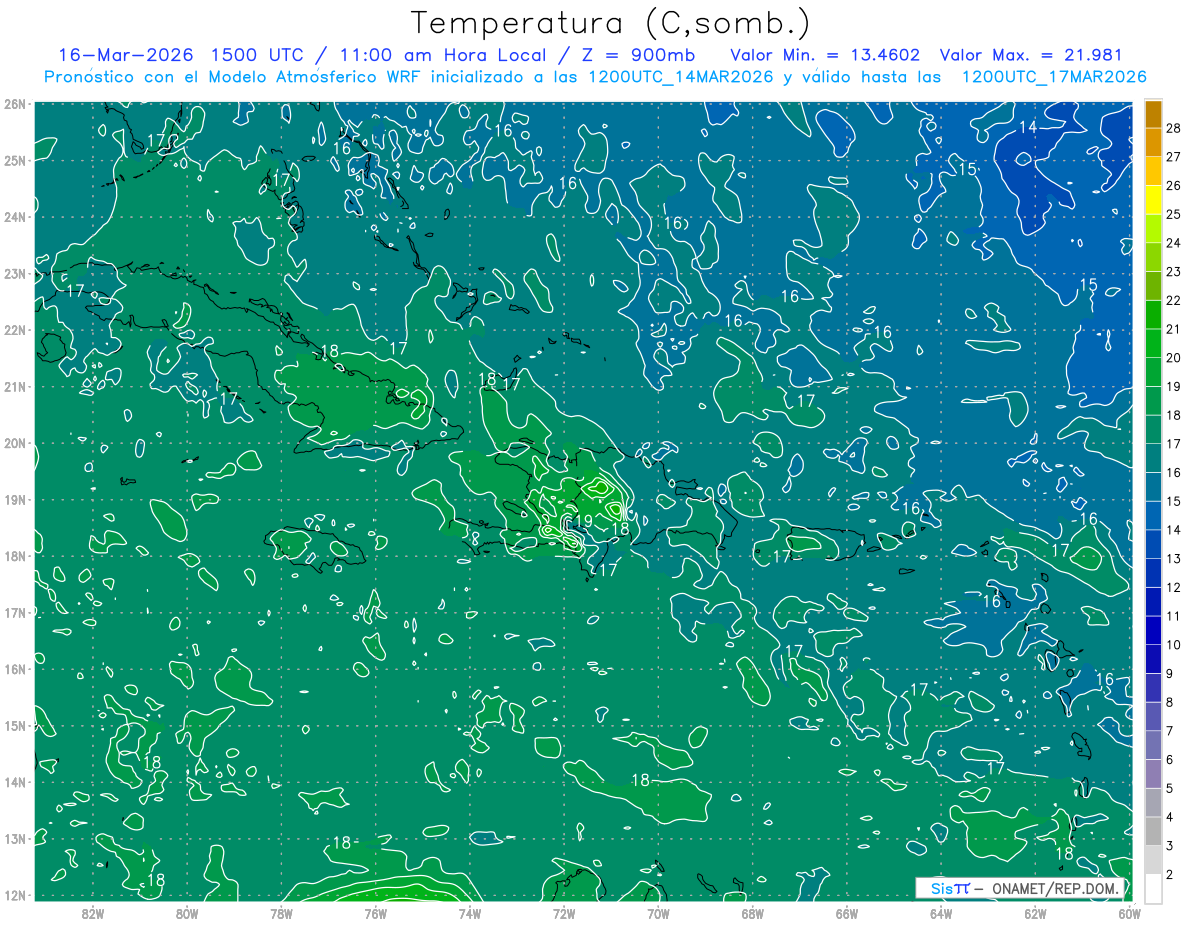Click the 22N latitude axis label

point(15,330)
